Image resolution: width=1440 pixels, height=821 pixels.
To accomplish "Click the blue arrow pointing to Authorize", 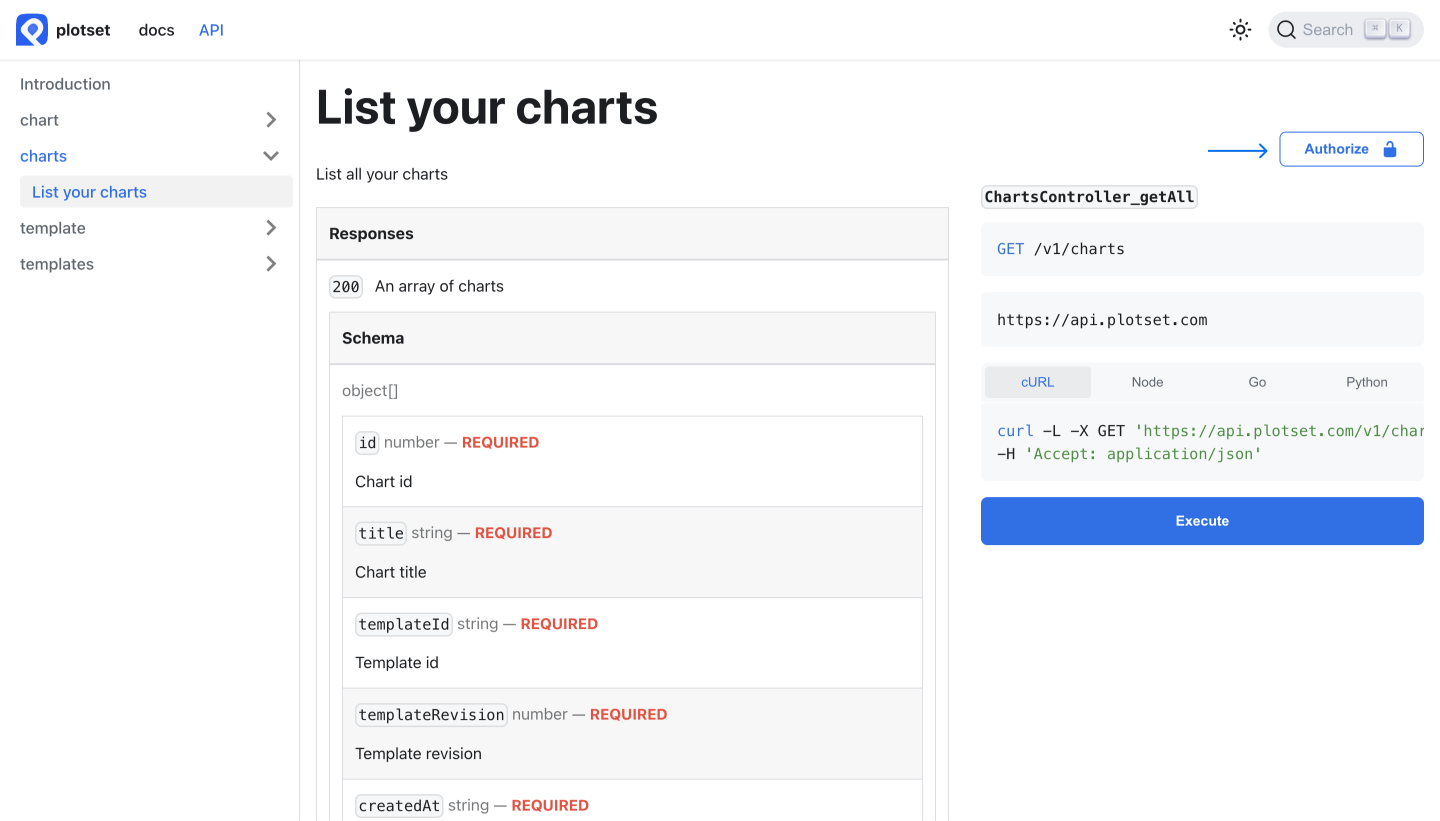I will (x=1237, y=149).
